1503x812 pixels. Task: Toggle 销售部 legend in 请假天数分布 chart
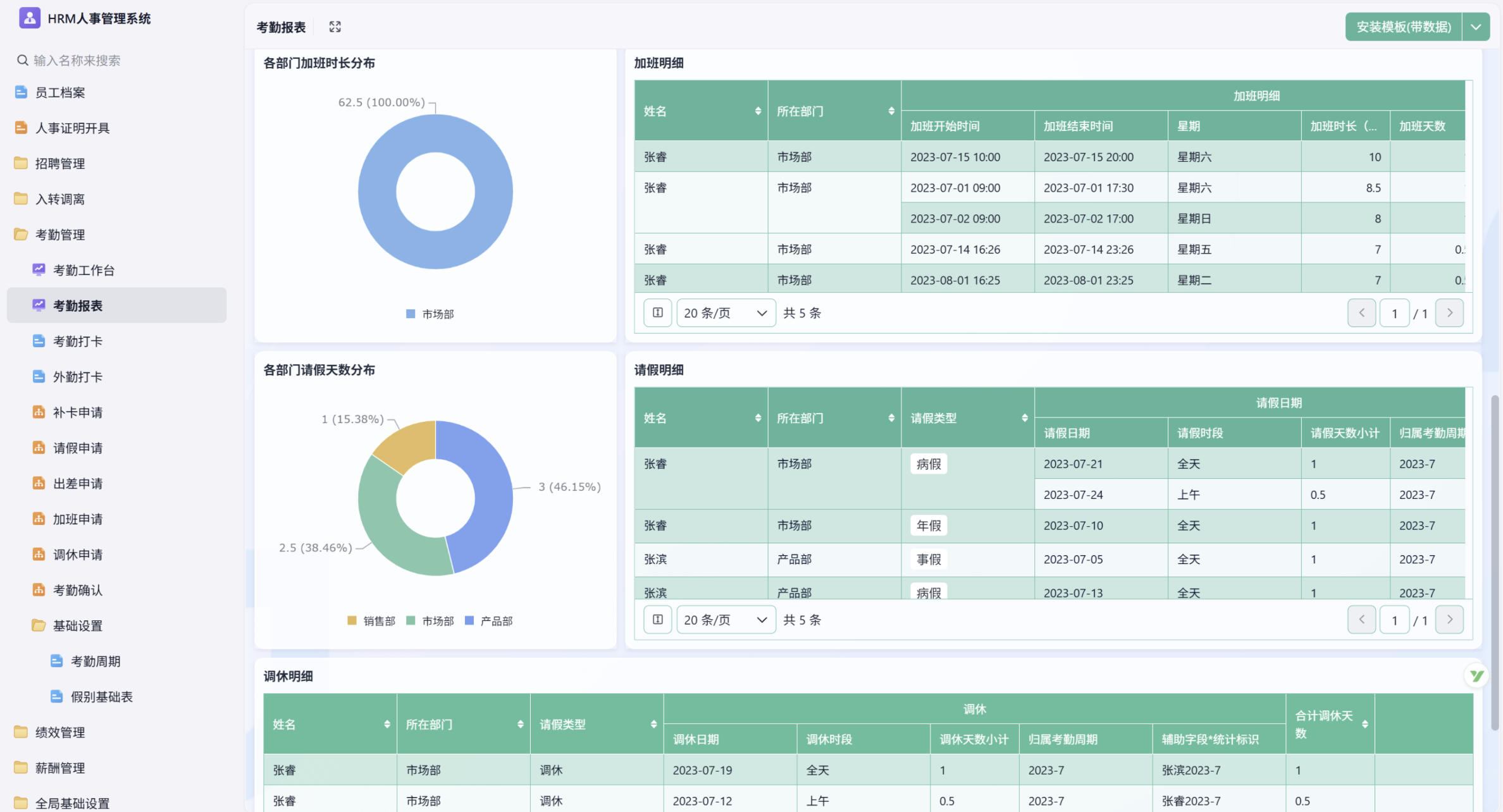click(x=371, y=621)
